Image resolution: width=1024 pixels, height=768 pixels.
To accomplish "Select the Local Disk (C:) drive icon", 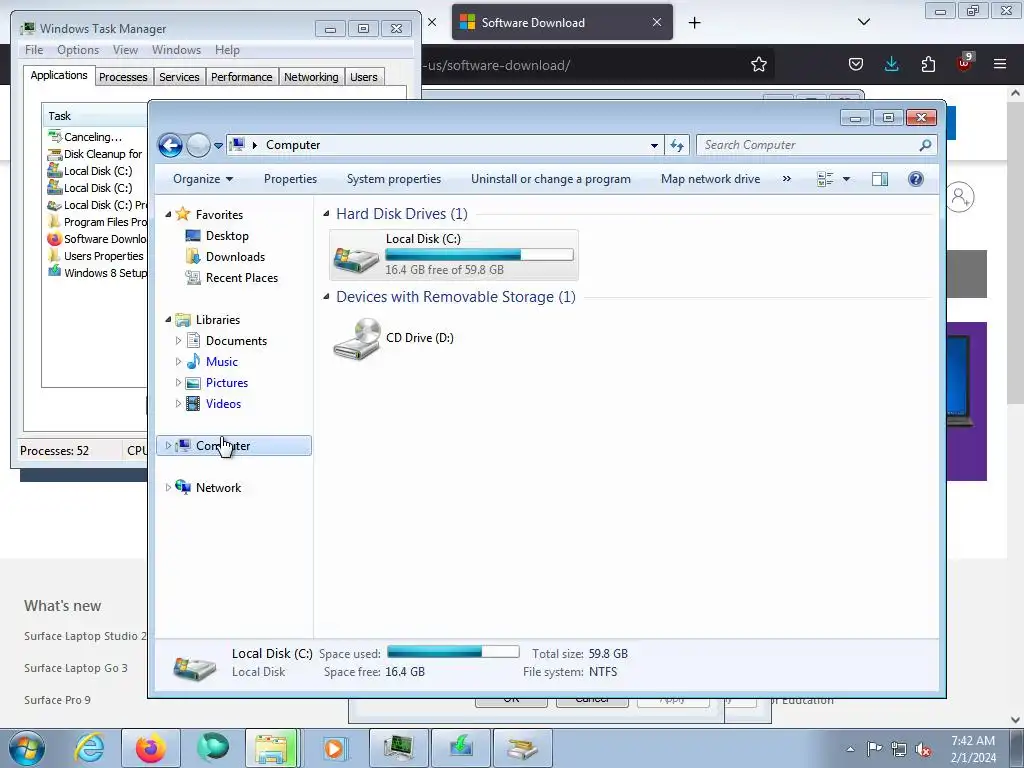I will [x=356, y=257].
